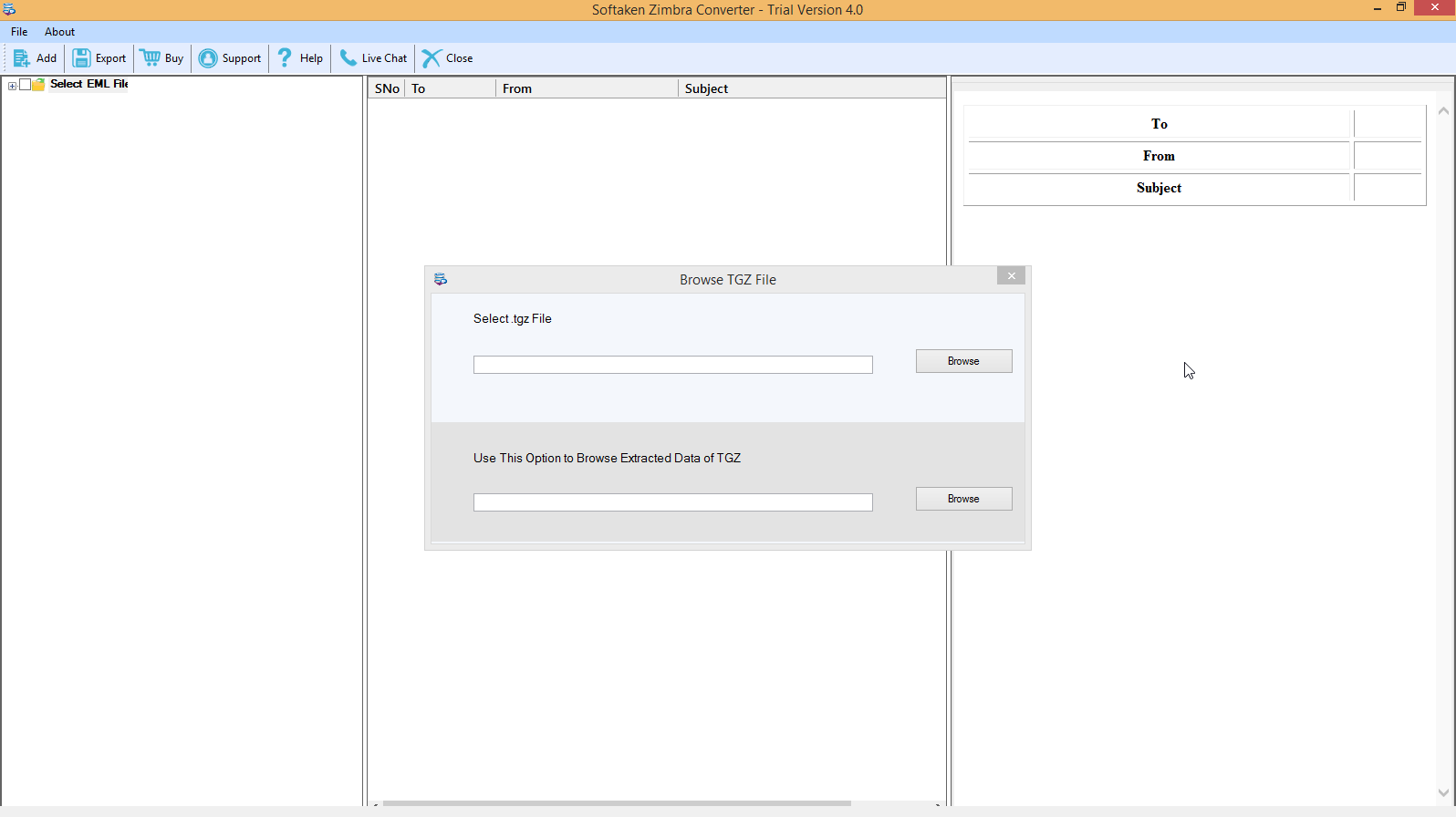The width and height of the screenshot is (1456, 817).
Task: Click the From label in preview pane
Action: 1159,156
